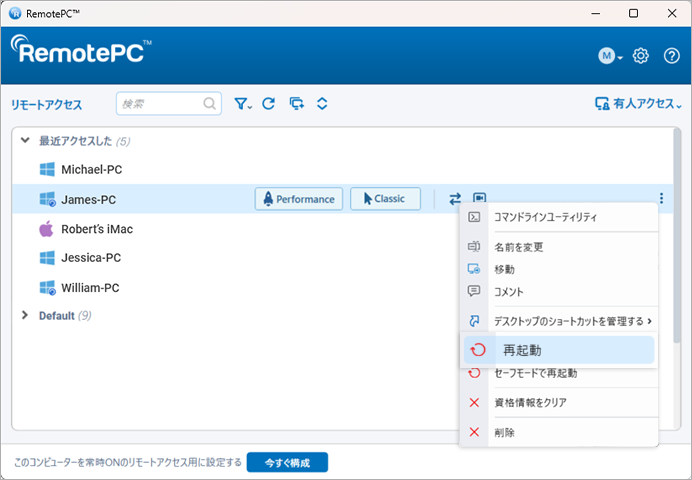Screen dimensions: 692x480
Task: Expand the Default group
Action: (x=25, y=315)
